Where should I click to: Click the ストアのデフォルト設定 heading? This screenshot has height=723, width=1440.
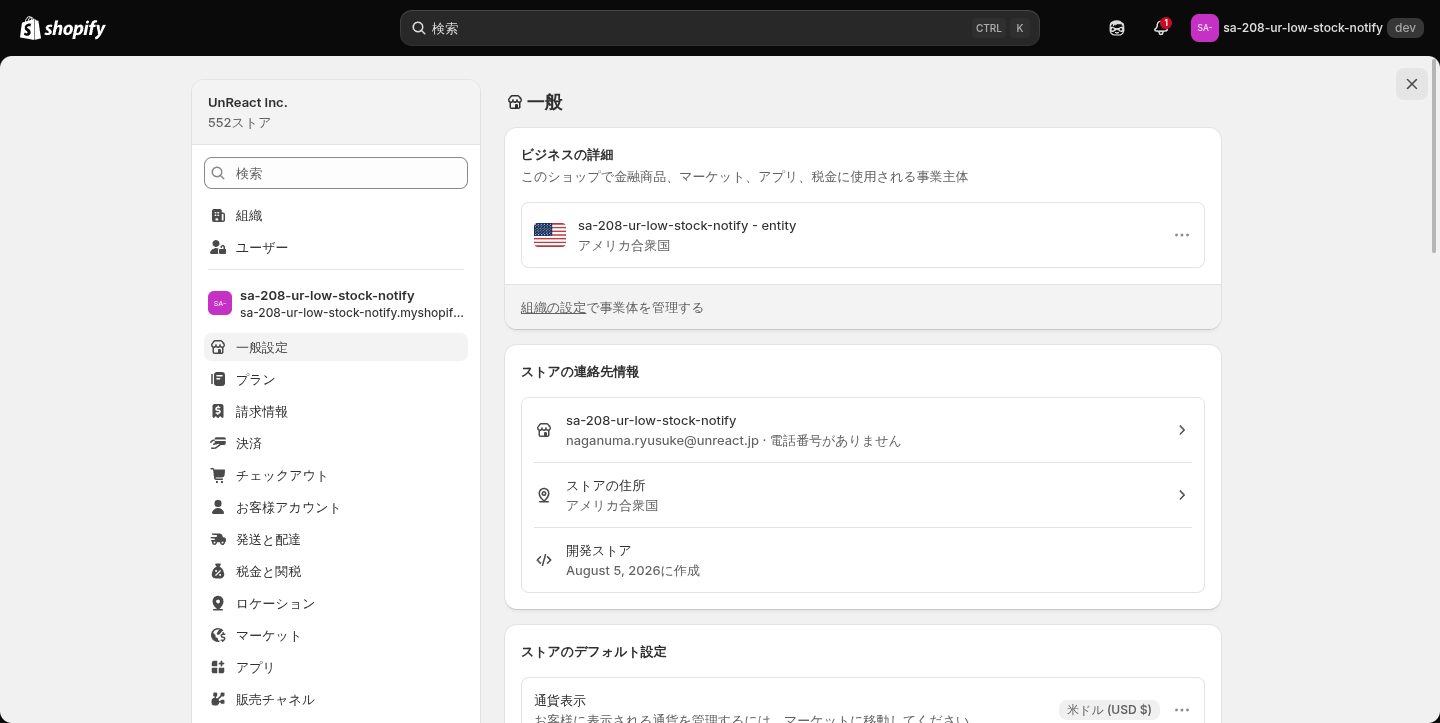(594, 652)
